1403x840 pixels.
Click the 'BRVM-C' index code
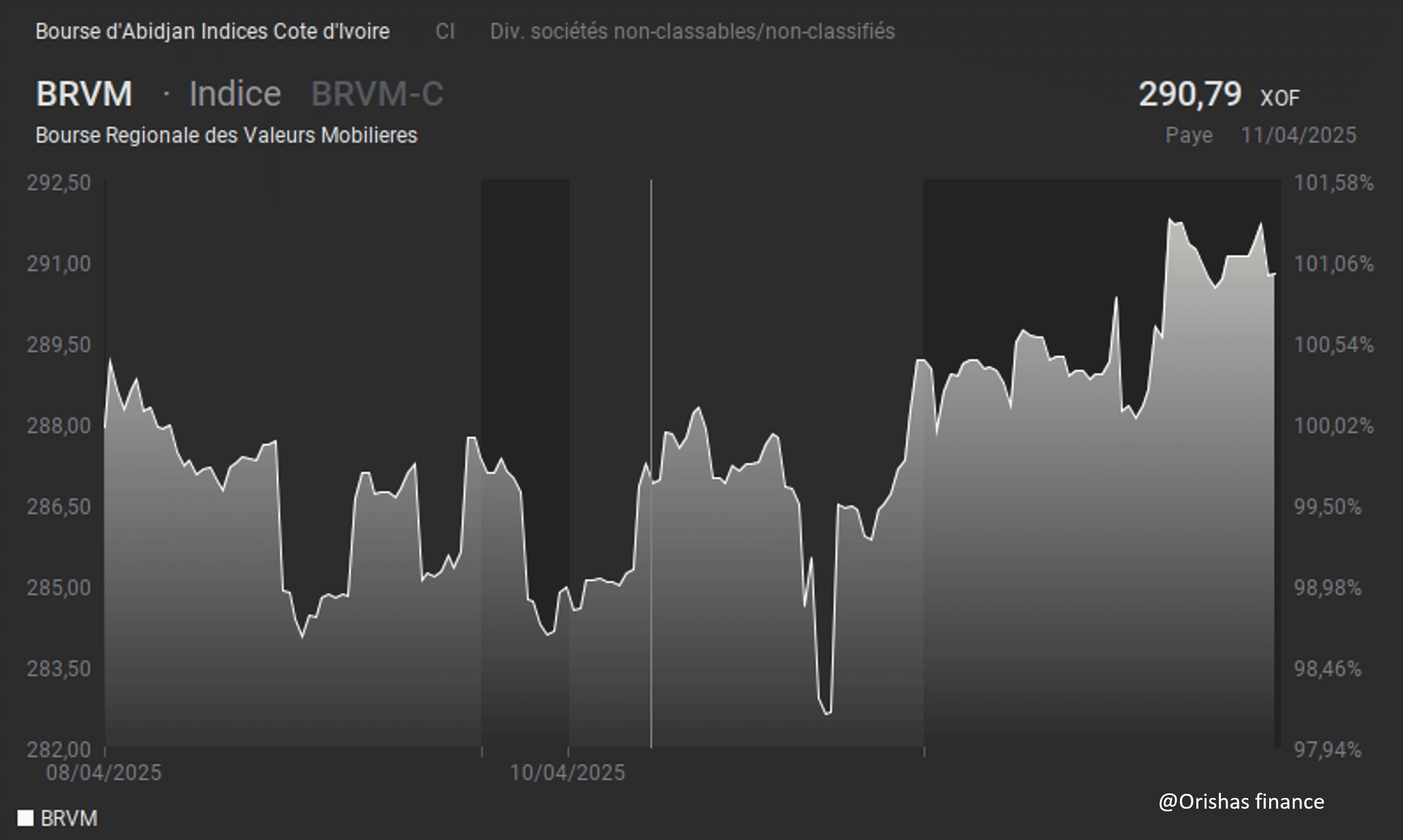click(377, 93)
